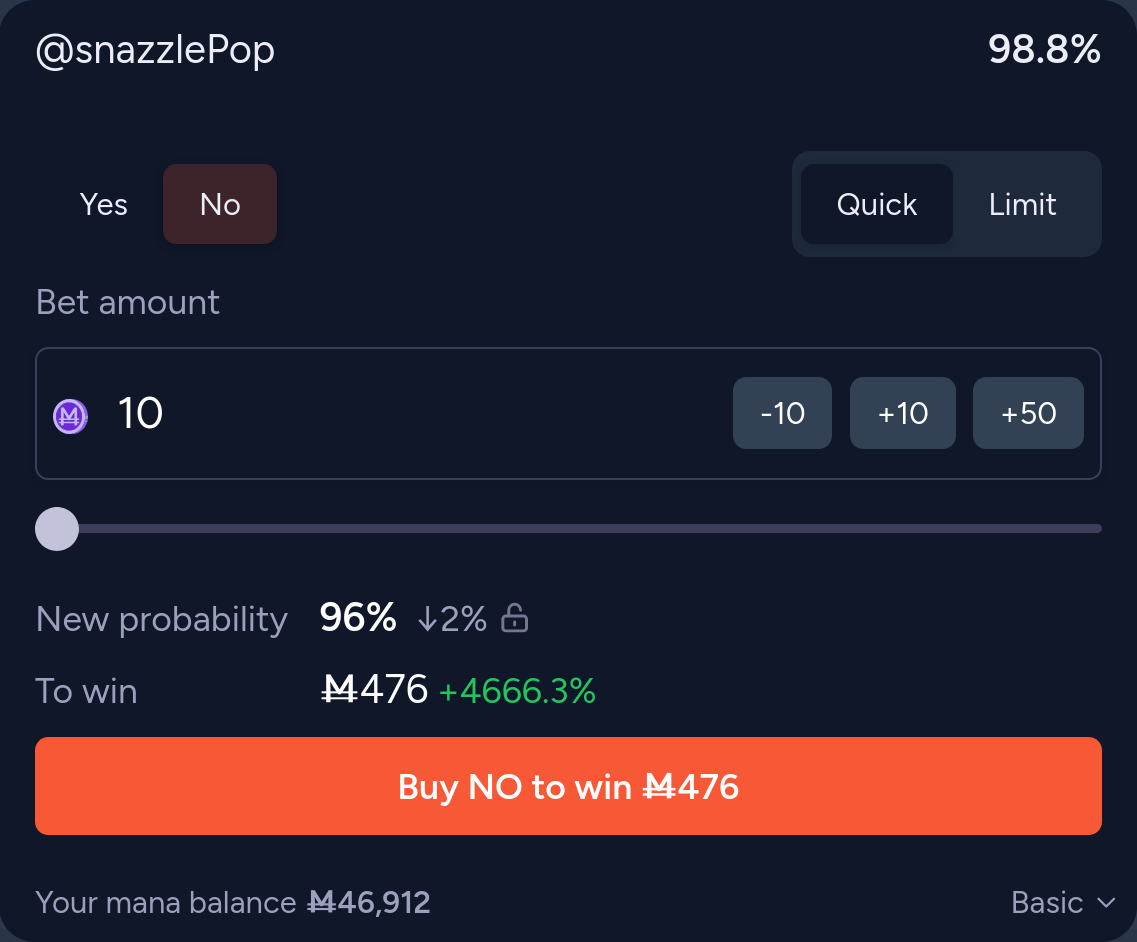Select the Yes outcome option
Image resolution: width=1137 pixels, height=942 pixels.
point(104,205)
